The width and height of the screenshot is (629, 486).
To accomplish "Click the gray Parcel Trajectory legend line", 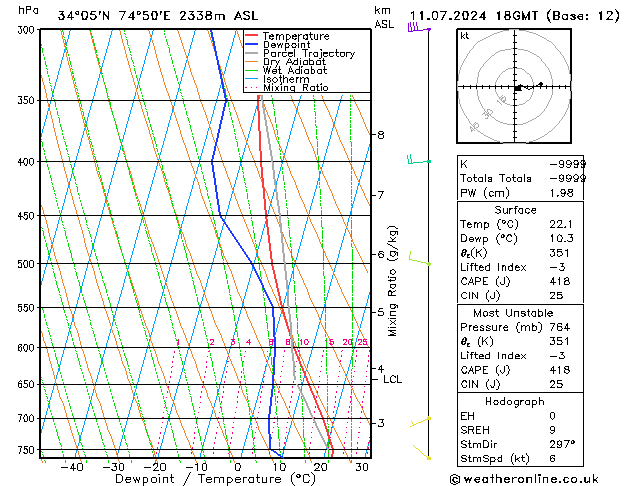I will [x=252, y=53].
